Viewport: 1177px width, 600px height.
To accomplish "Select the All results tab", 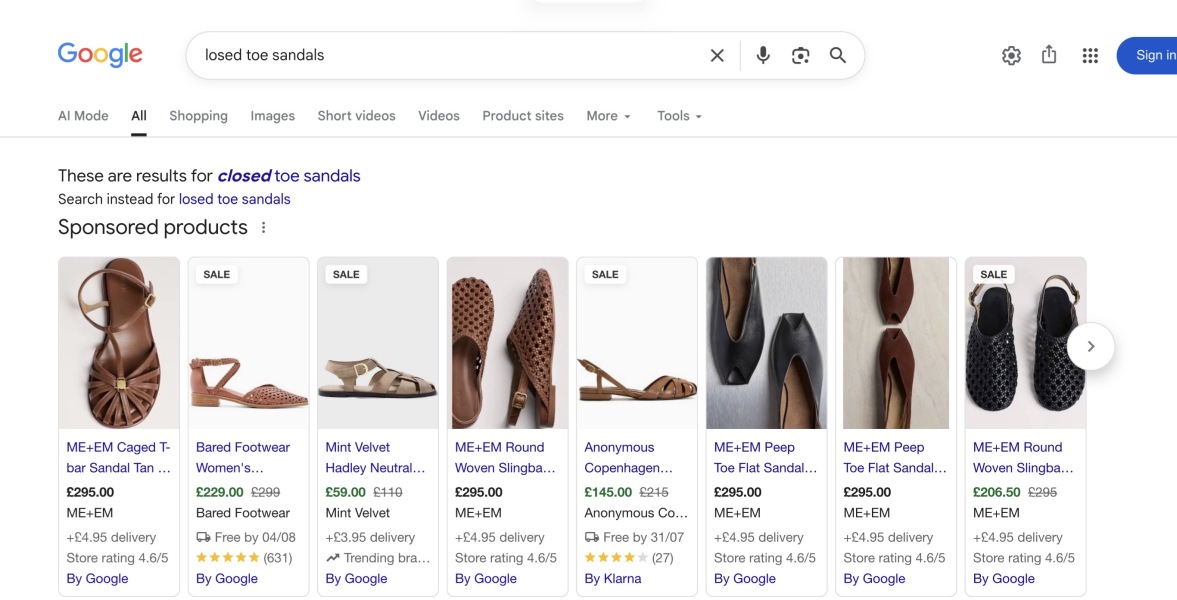I will point(139,116).
